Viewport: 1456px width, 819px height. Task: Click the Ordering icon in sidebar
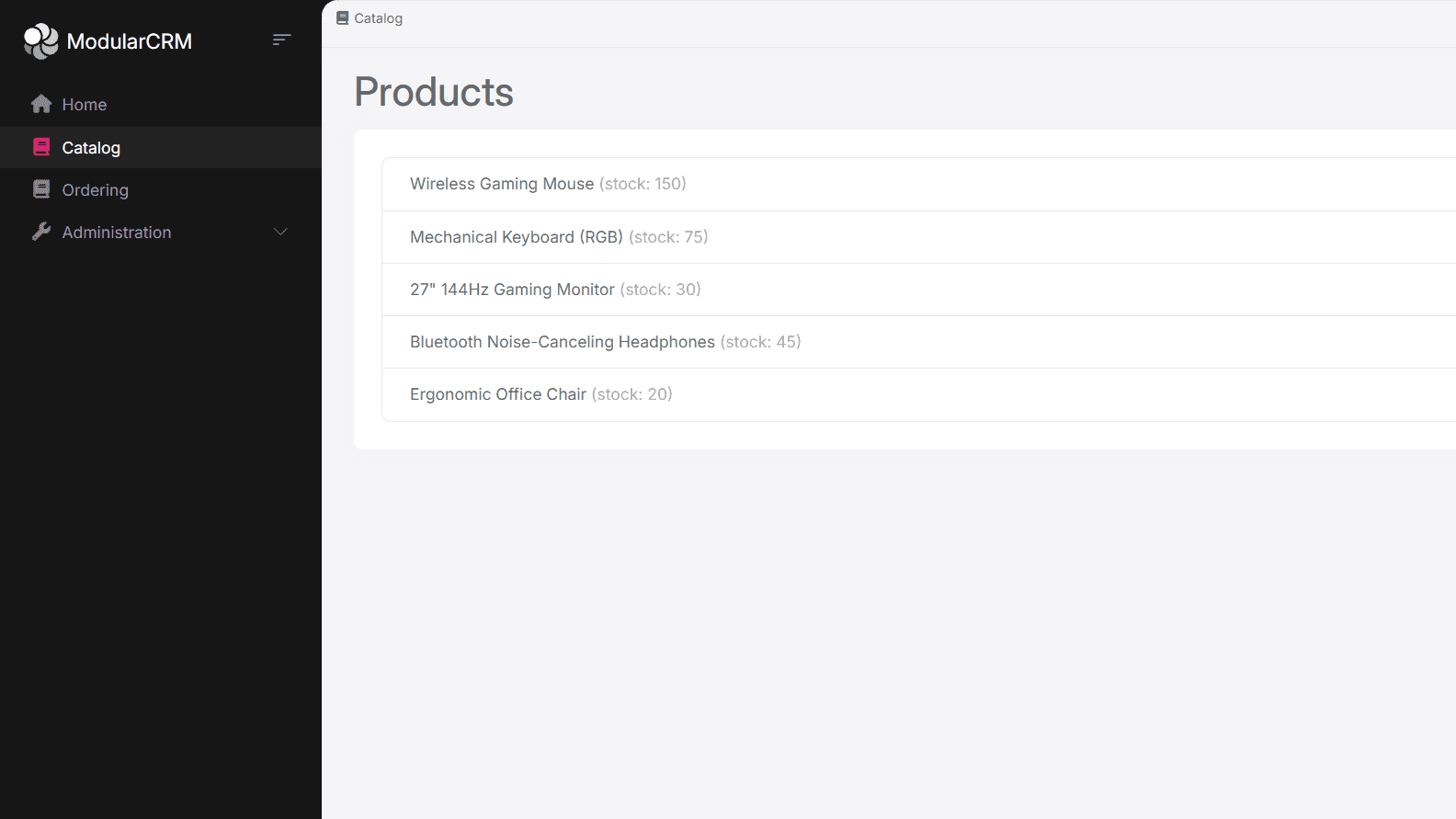click(41, 189)
